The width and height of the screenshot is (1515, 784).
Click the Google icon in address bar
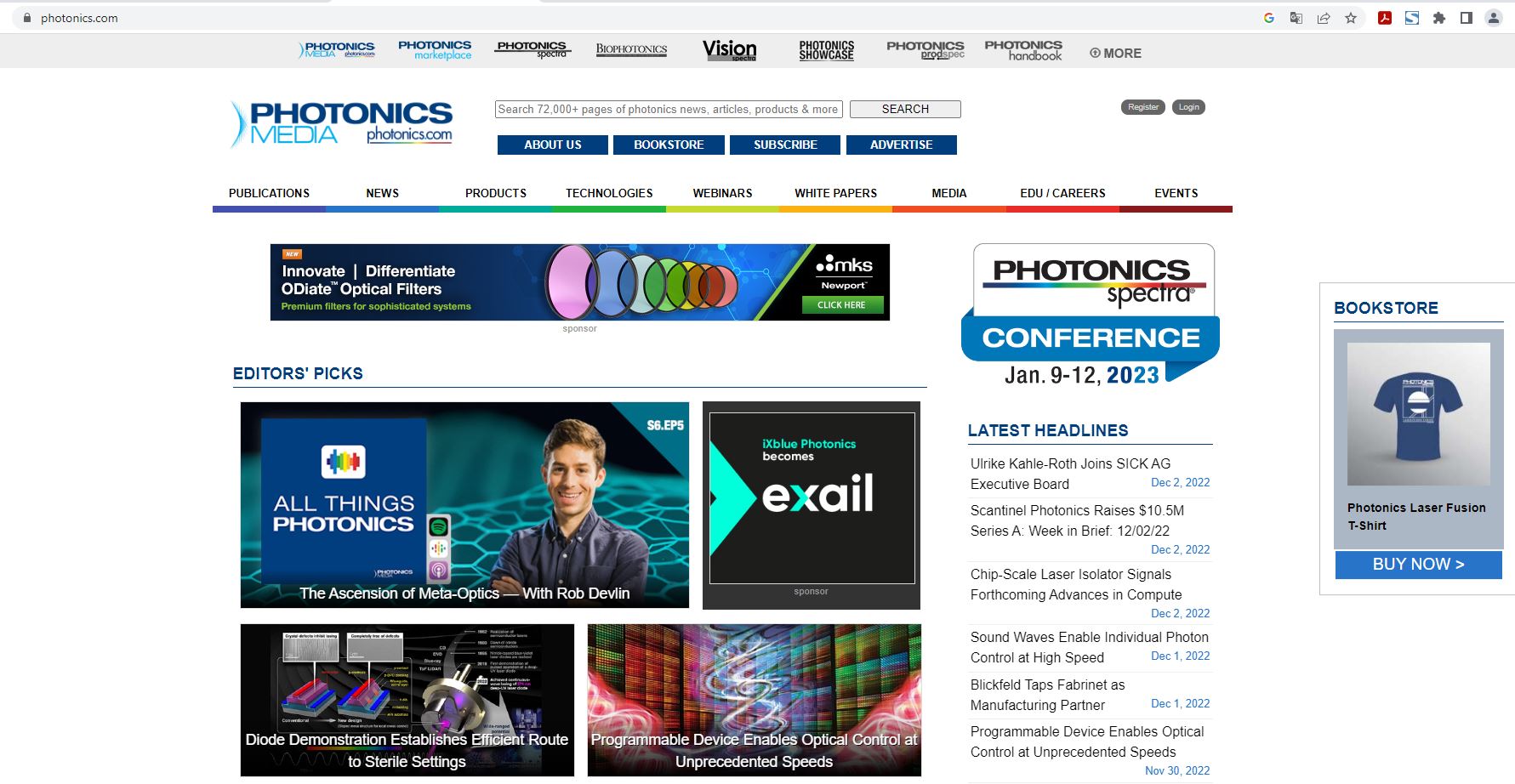(x=1268, y=18)
